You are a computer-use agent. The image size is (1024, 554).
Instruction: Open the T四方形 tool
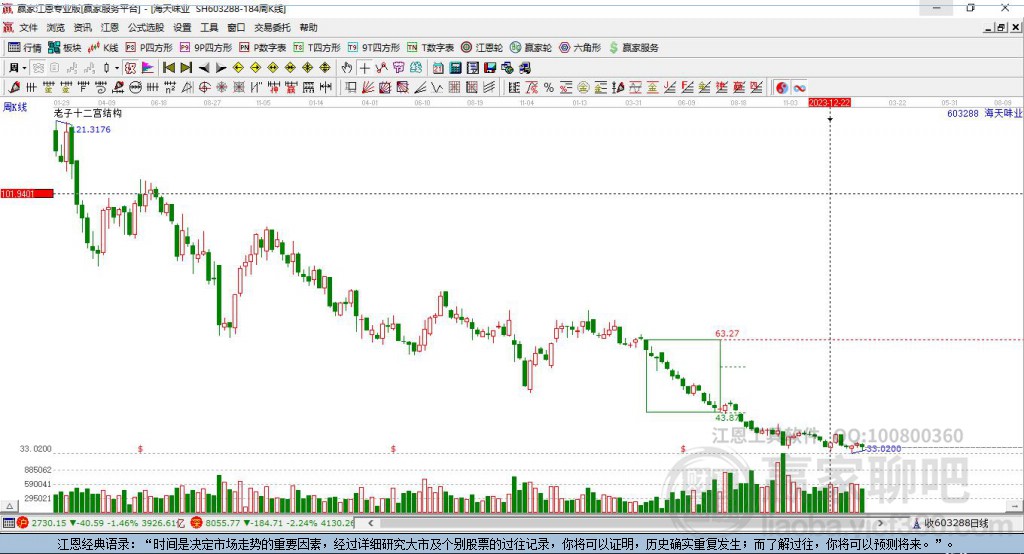[317, 48]
